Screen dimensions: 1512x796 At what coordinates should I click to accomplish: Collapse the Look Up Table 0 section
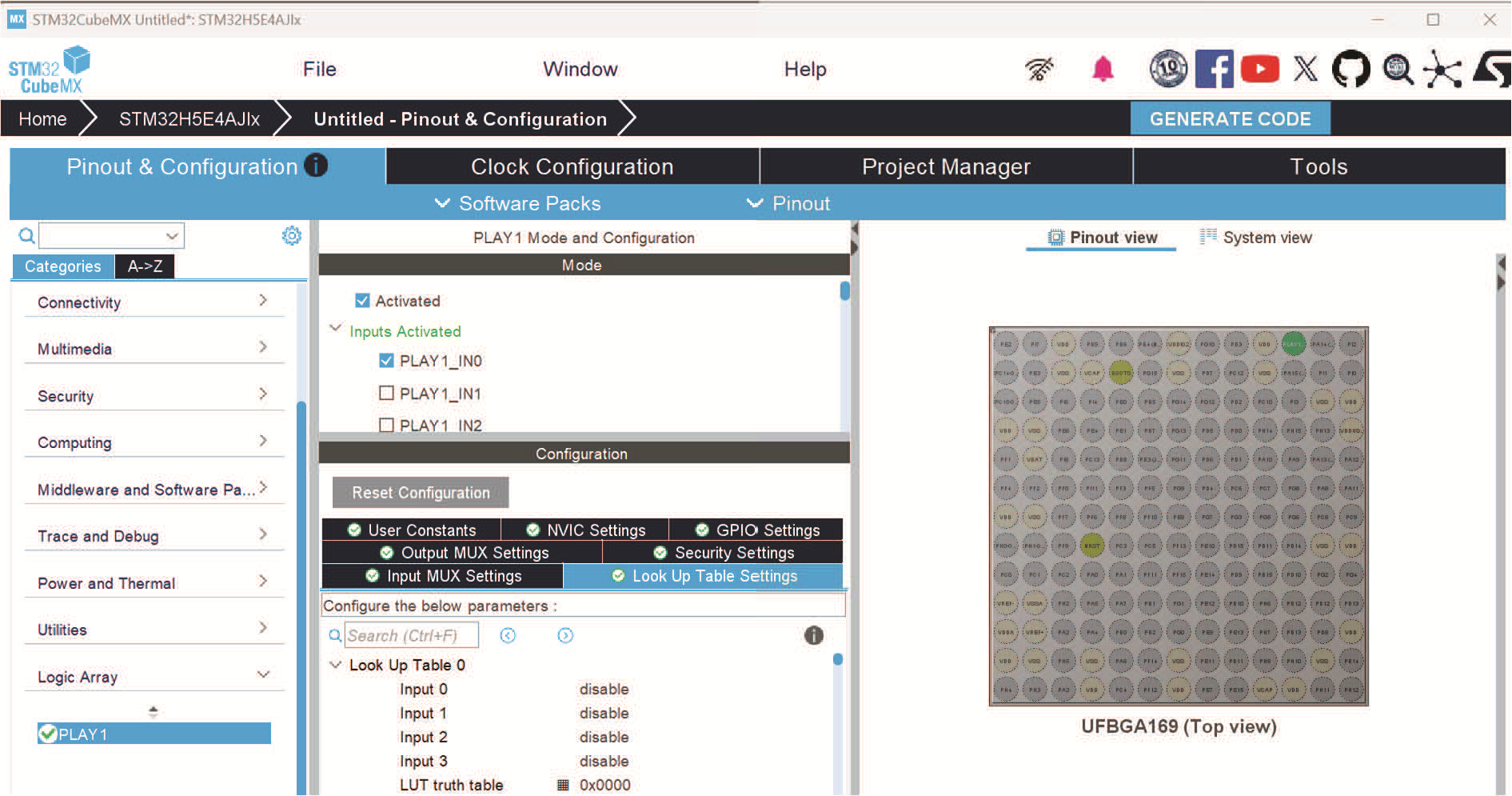tap(336, 664)
